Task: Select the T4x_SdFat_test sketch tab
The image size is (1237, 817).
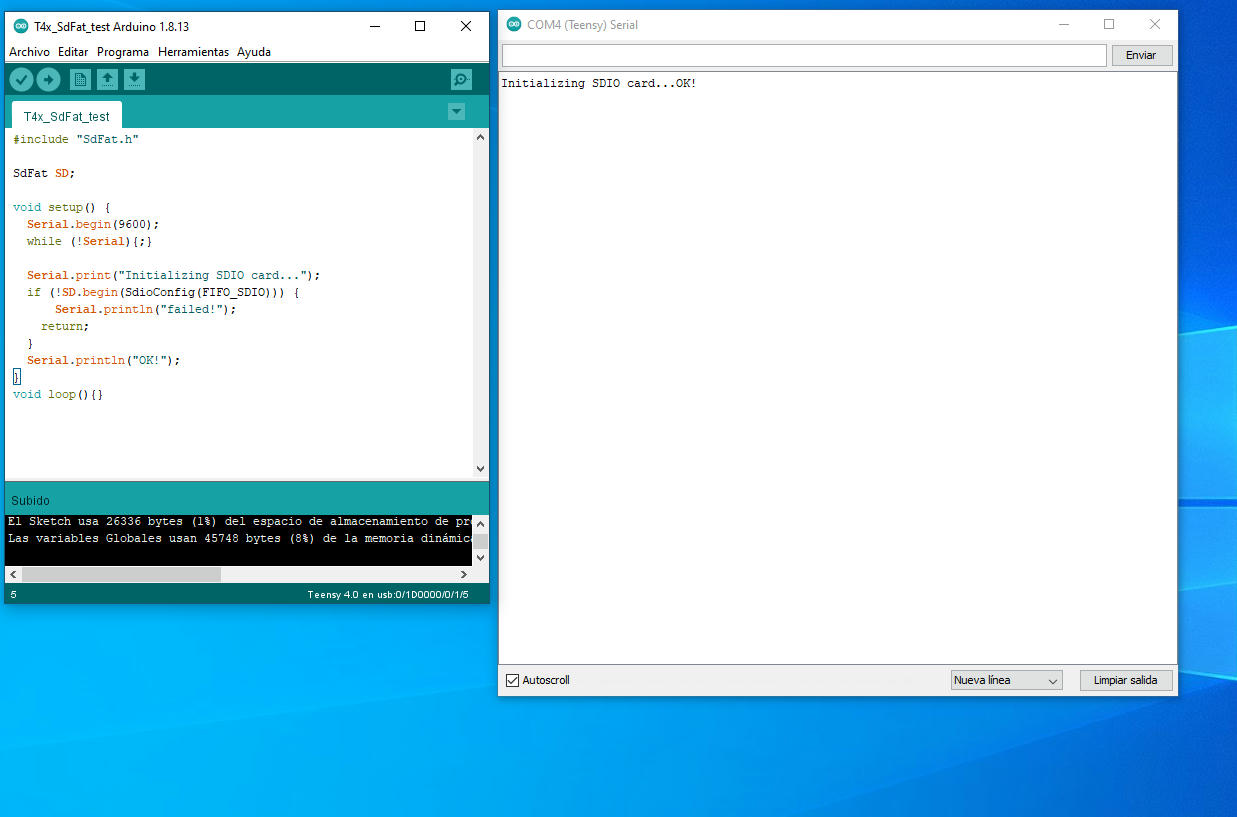Action: pos(67,116)
